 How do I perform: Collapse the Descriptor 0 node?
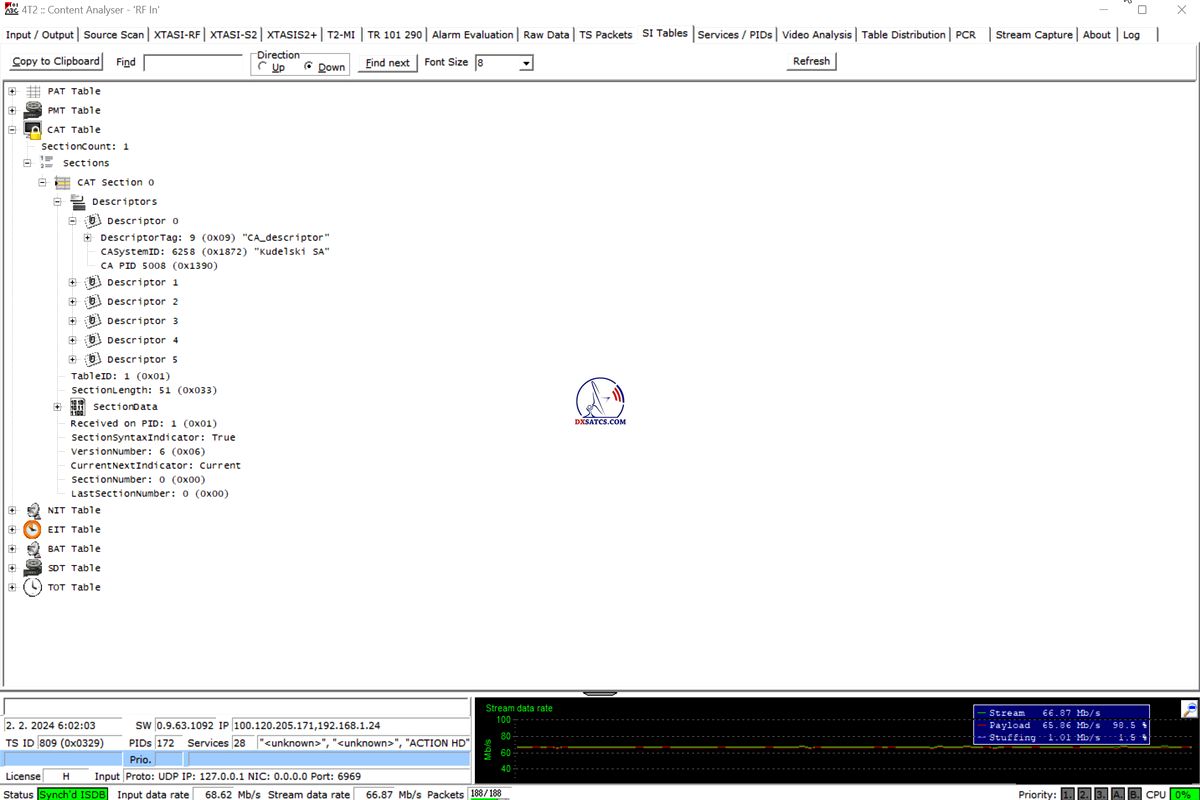(72, 221)
